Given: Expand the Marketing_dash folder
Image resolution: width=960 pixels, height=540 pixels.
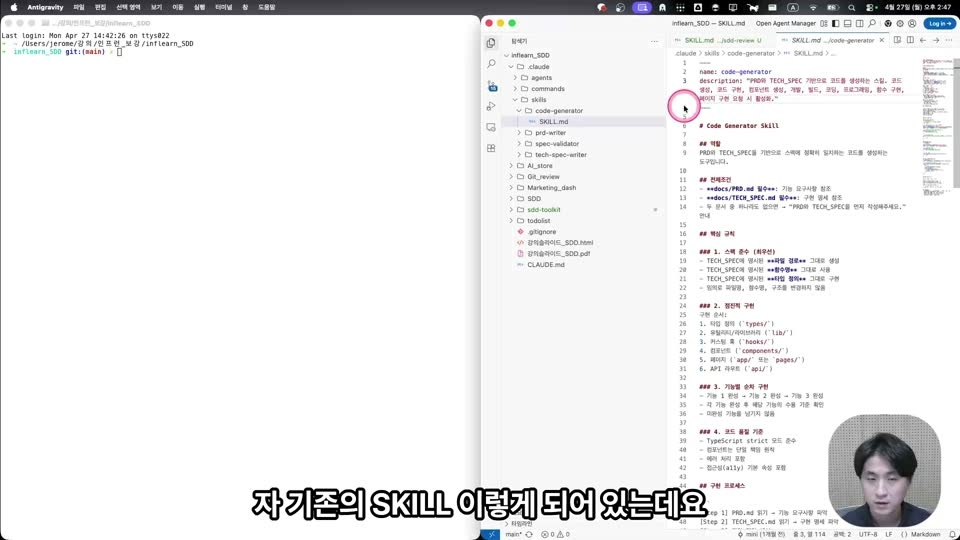Looking at the screenshot, I should tap(511, 187).
